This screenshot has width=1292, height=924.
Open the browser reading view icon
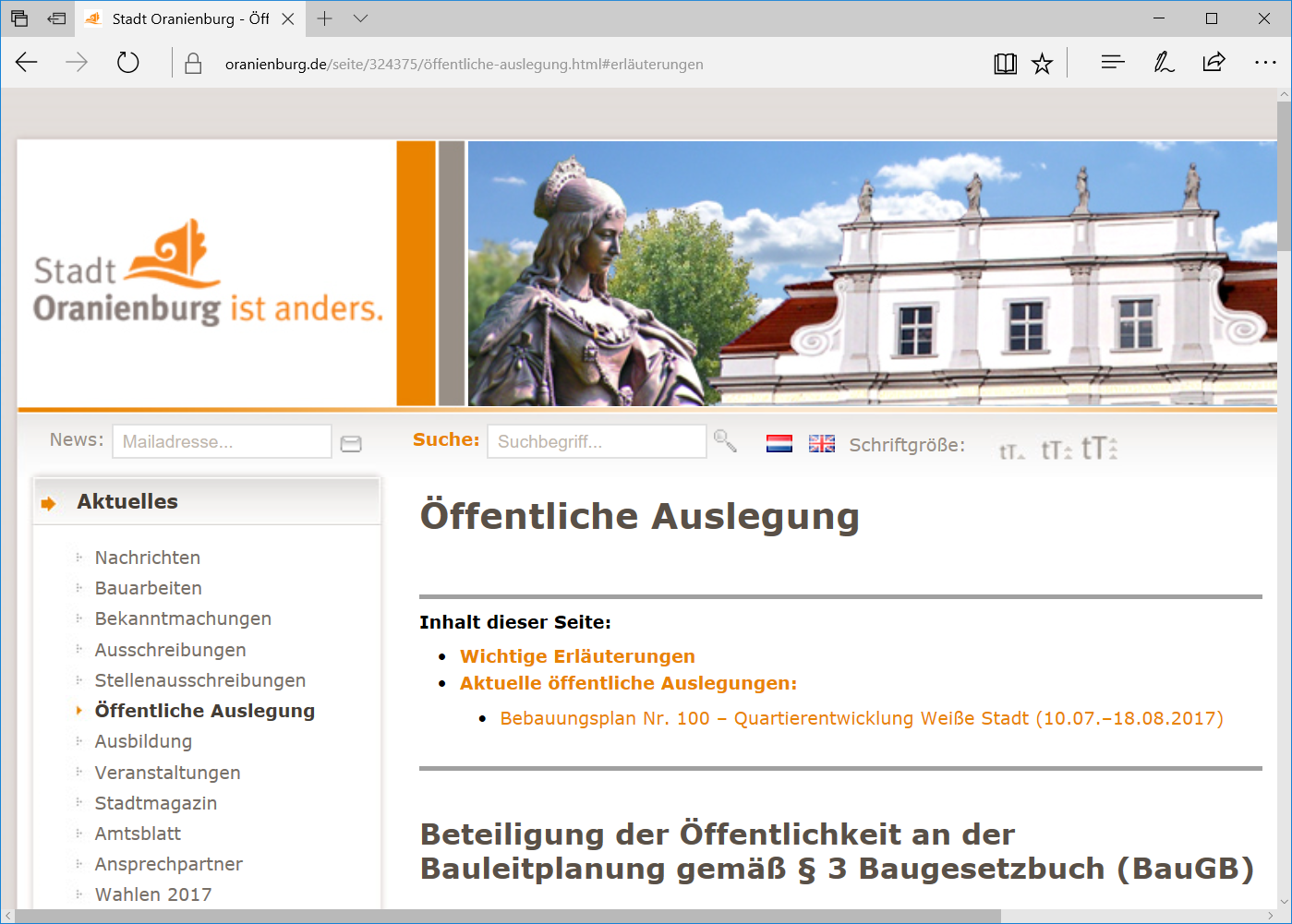point(1005,64)
